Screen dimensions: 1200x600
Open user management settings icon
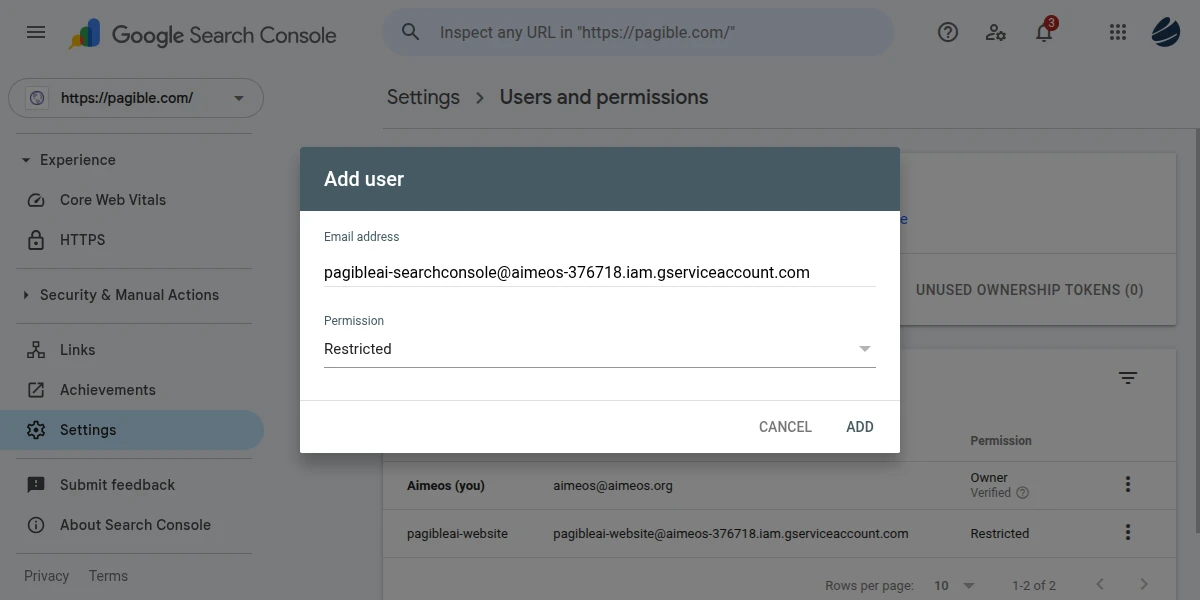tap(996, 32)
